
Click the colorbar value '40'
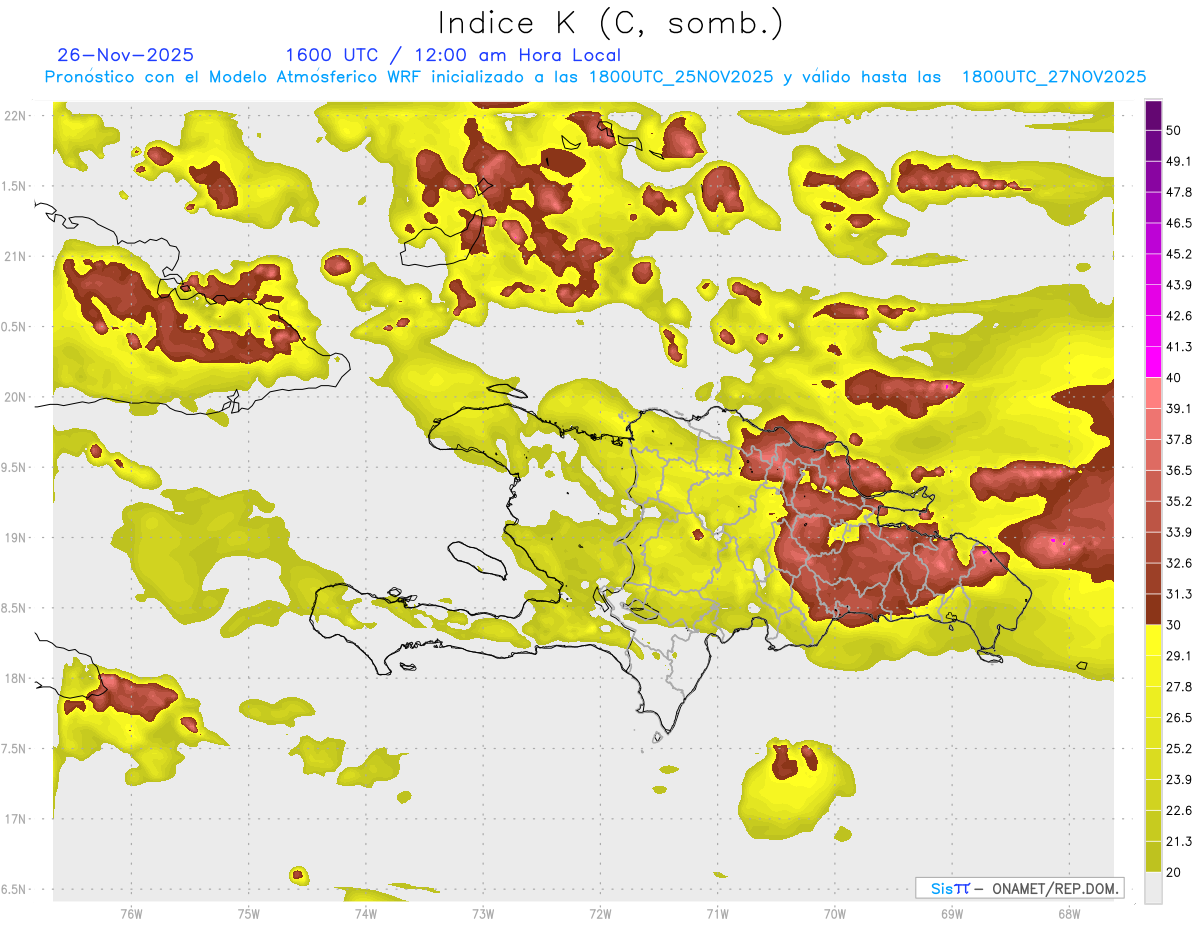[x=1174, y=378]
